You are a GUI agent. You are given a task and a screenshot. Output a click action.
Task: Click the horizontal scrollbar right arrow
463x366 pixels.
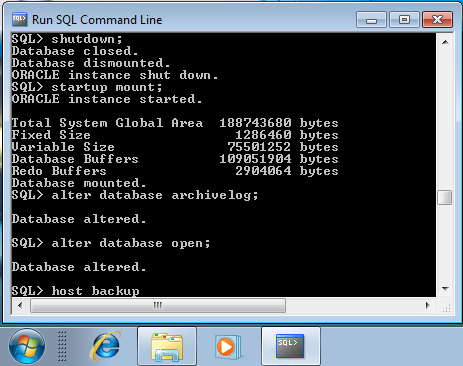click(x=428, y=305)
